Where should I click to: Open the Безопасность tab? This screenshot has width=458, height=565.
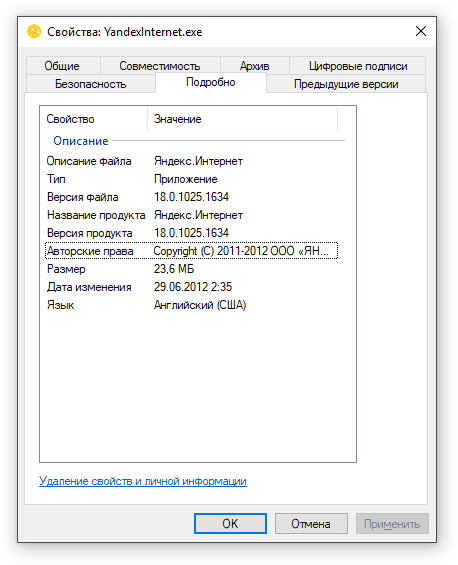[x=91, y=84]
